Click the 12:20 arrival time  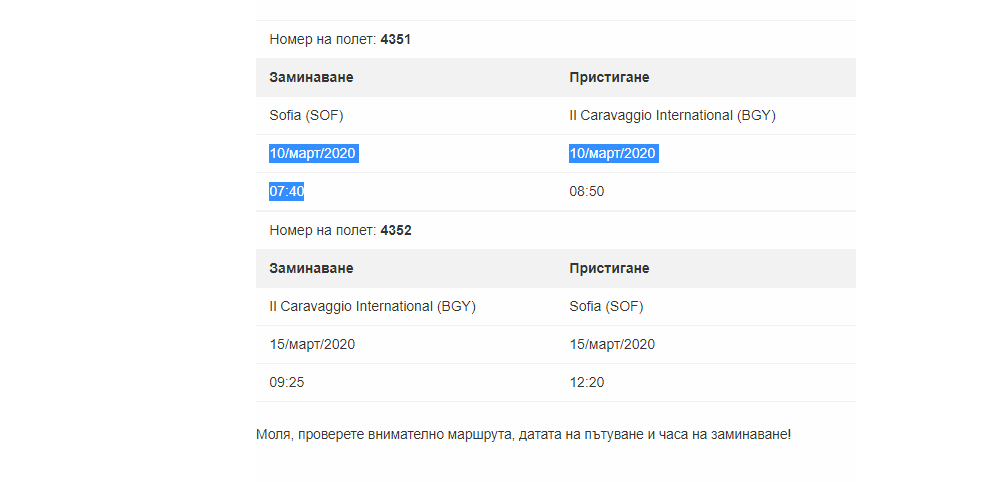(586, 383)
